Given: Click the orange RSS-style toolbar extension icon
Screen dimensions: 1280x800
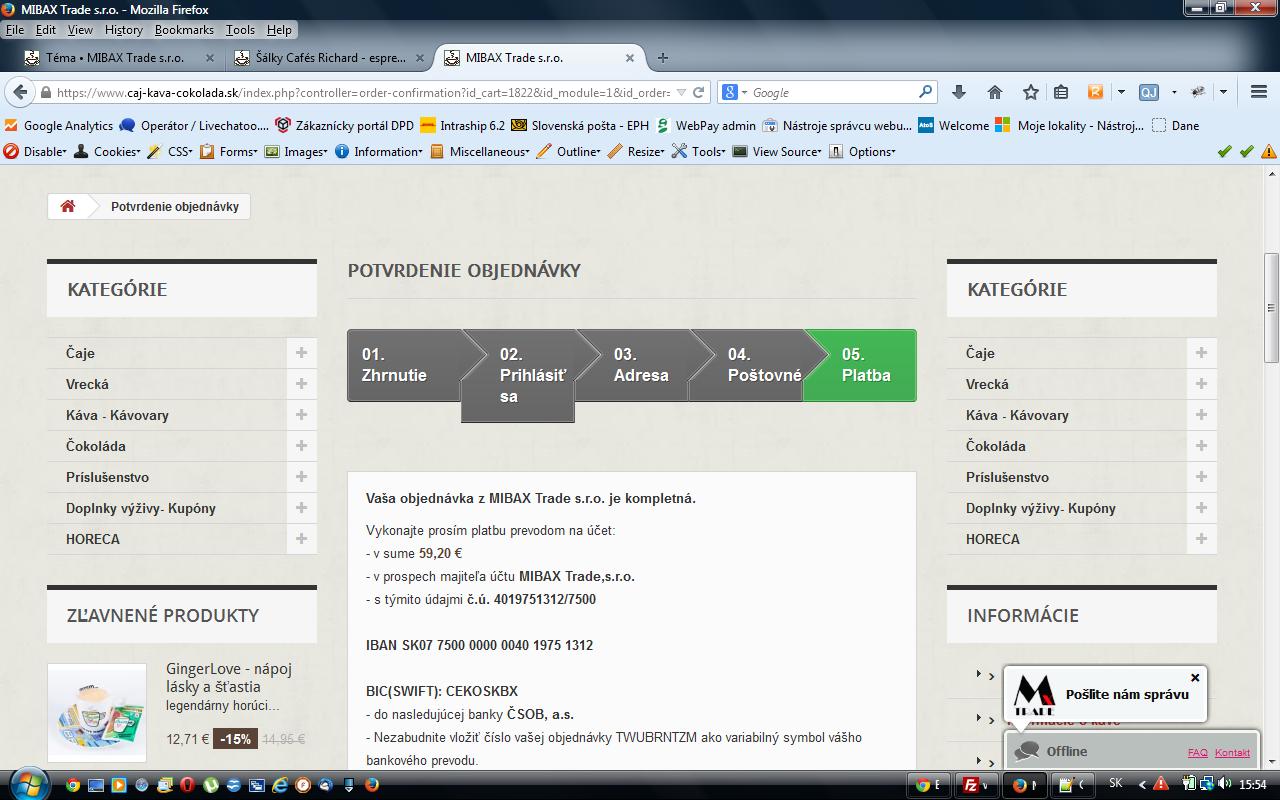Looking at the screenshot, I should [x=1095, y=92].
